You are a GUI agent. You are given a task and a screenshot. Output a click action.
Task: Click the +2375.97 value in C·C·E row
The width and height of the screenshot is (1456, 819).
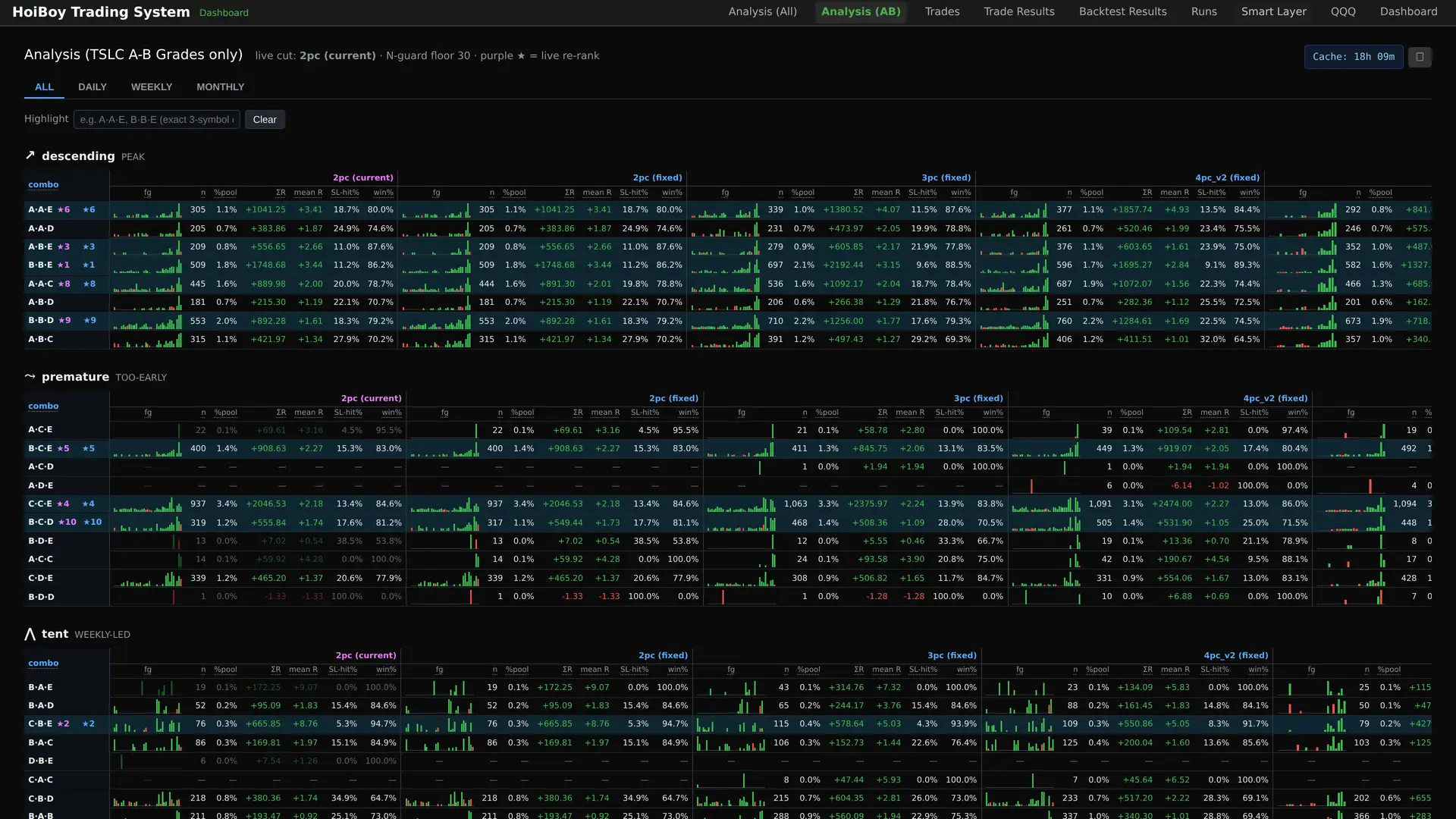click(x=867, y=504)
